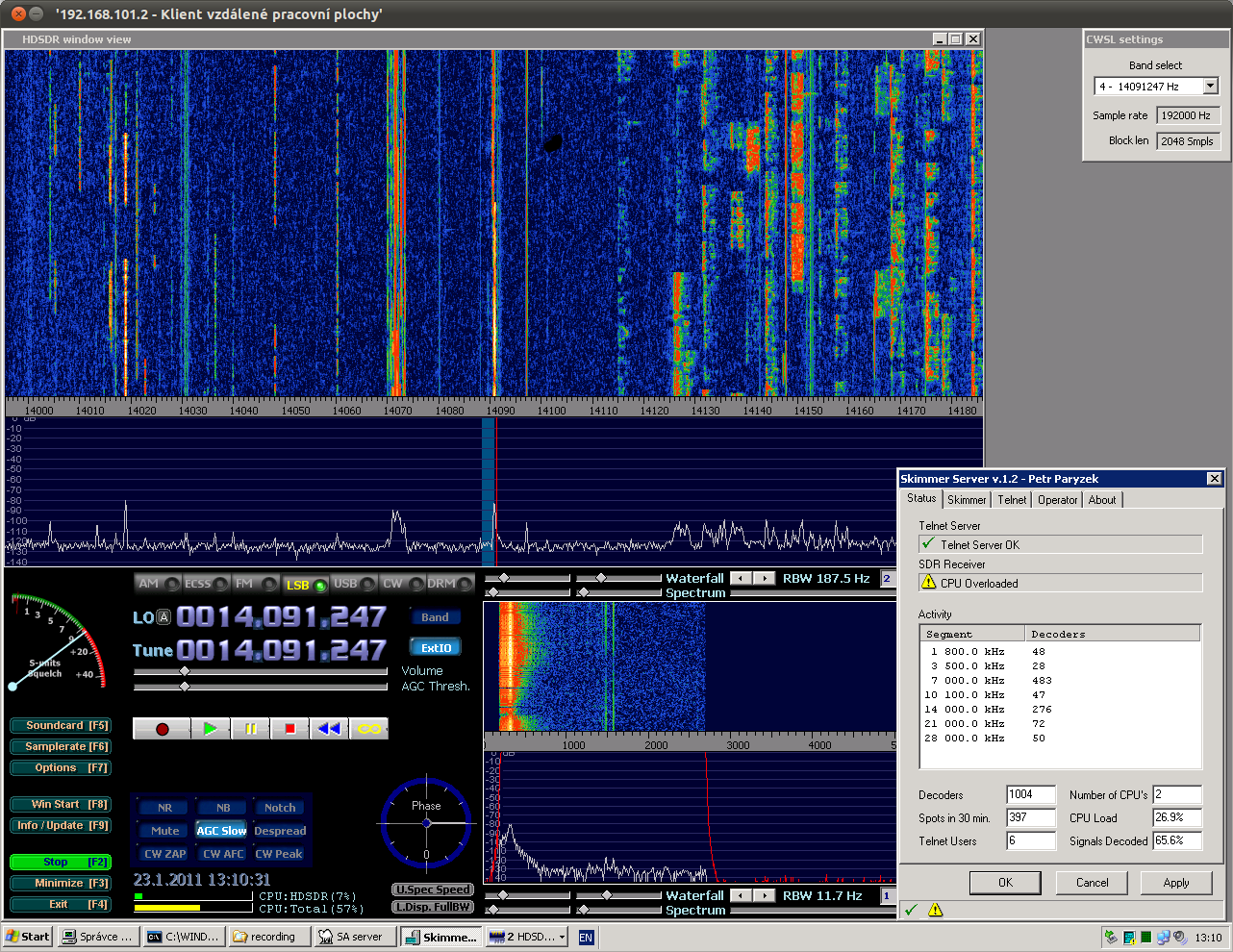1233x952 pixels.
Task: Click the Decoders field showing 1004
Action: [x=1030, y=794]
